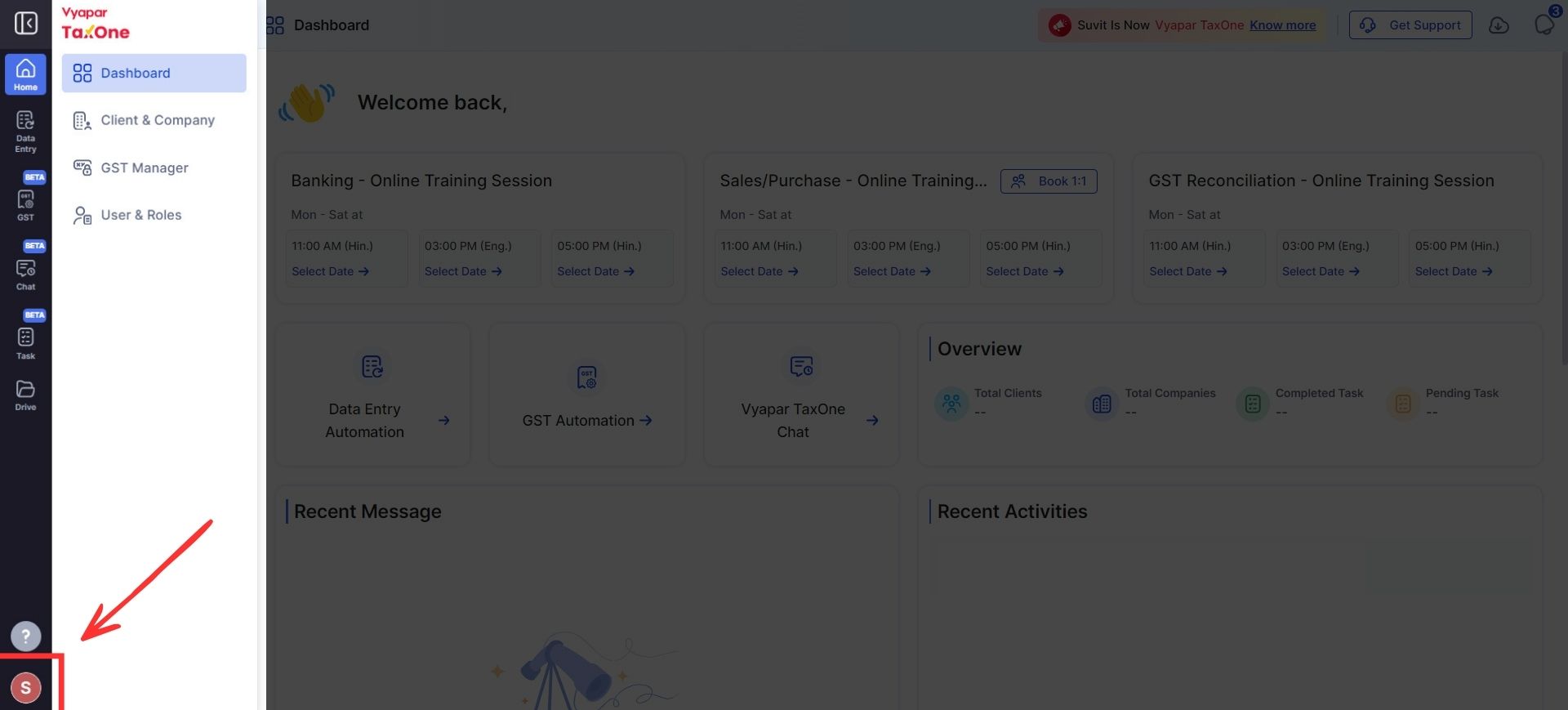Select date for Banking 05:00 PM session
Viewport: 1568px width, 710px height.
(x=595, y=271)
